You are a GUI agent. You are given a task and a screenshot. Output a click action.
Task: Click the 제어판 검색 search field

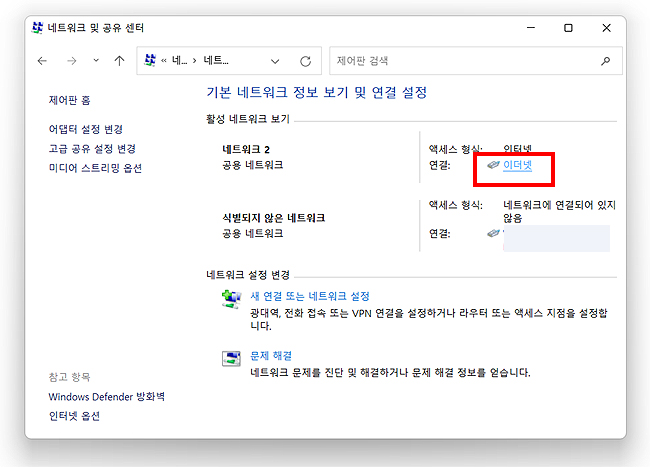coord(475,61)
